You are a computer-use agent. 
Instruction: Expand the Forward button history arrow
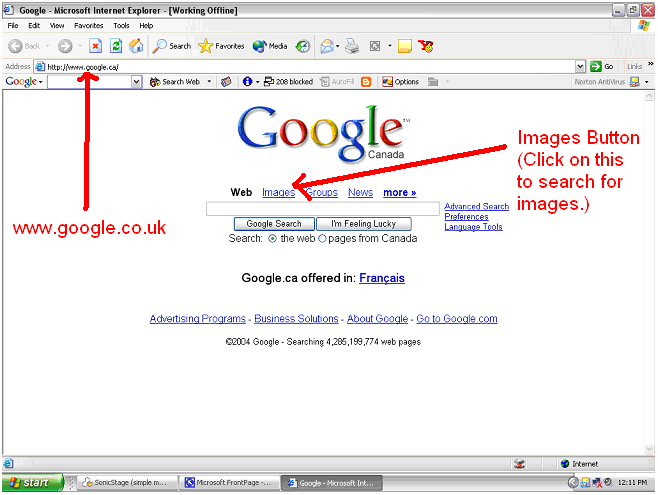80,46
